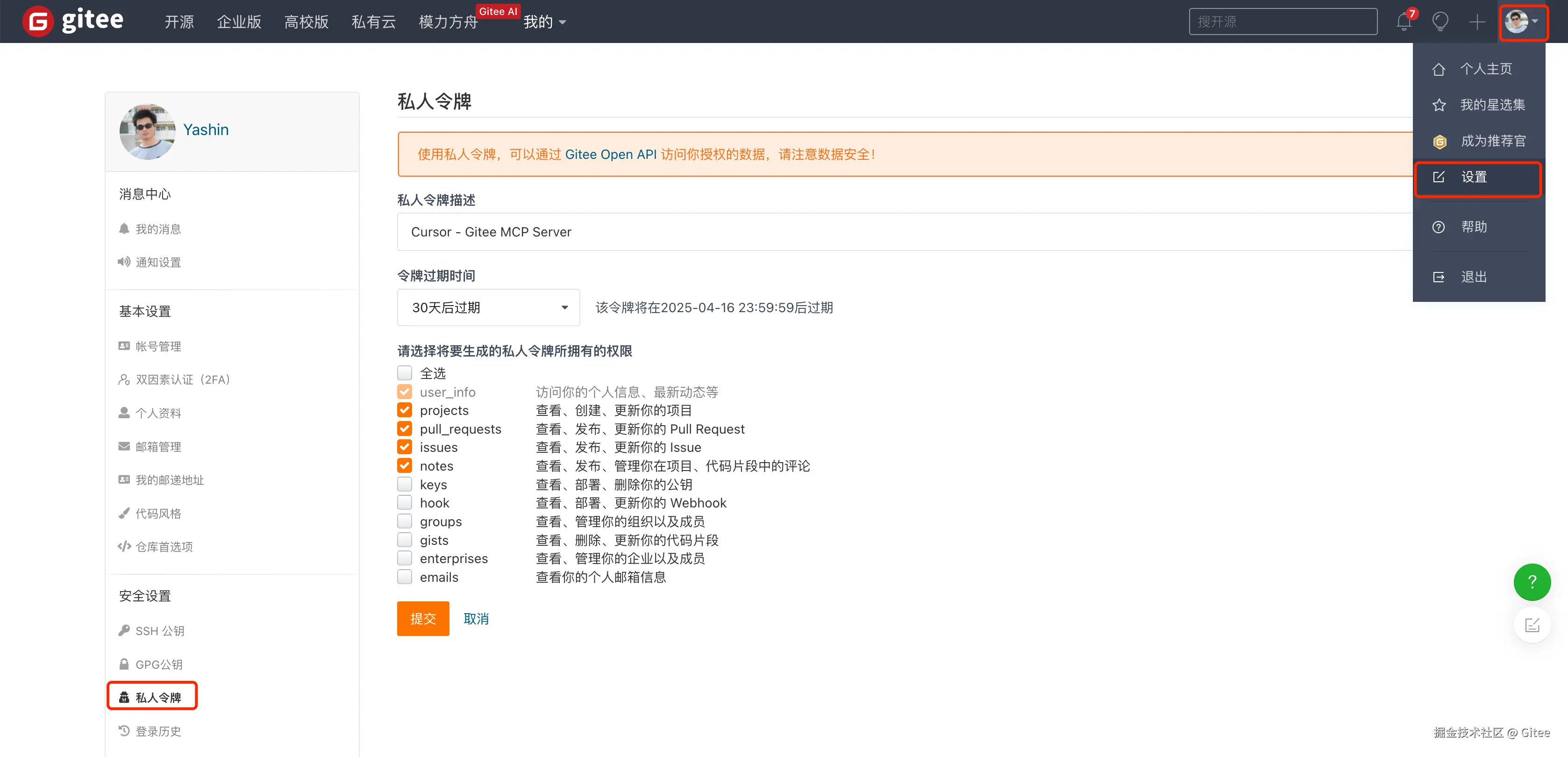Open the notifications bell icon
The width and height of the screenshot is (1568, 757).
[1404, 22]
